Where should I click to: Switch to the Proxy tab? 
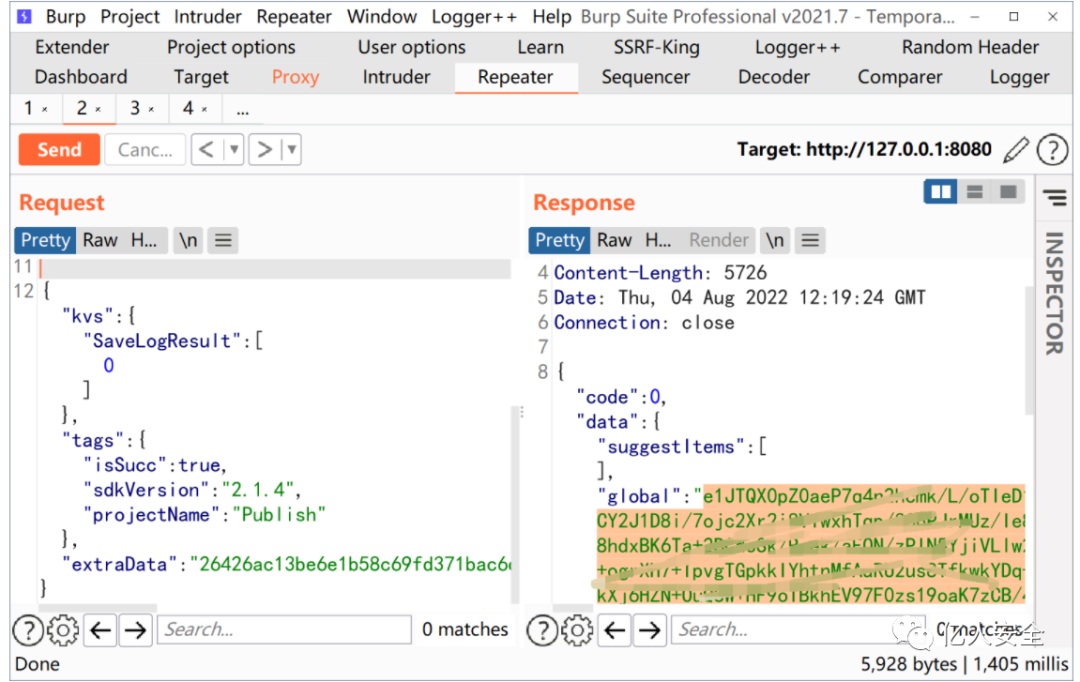pos(295,77)
